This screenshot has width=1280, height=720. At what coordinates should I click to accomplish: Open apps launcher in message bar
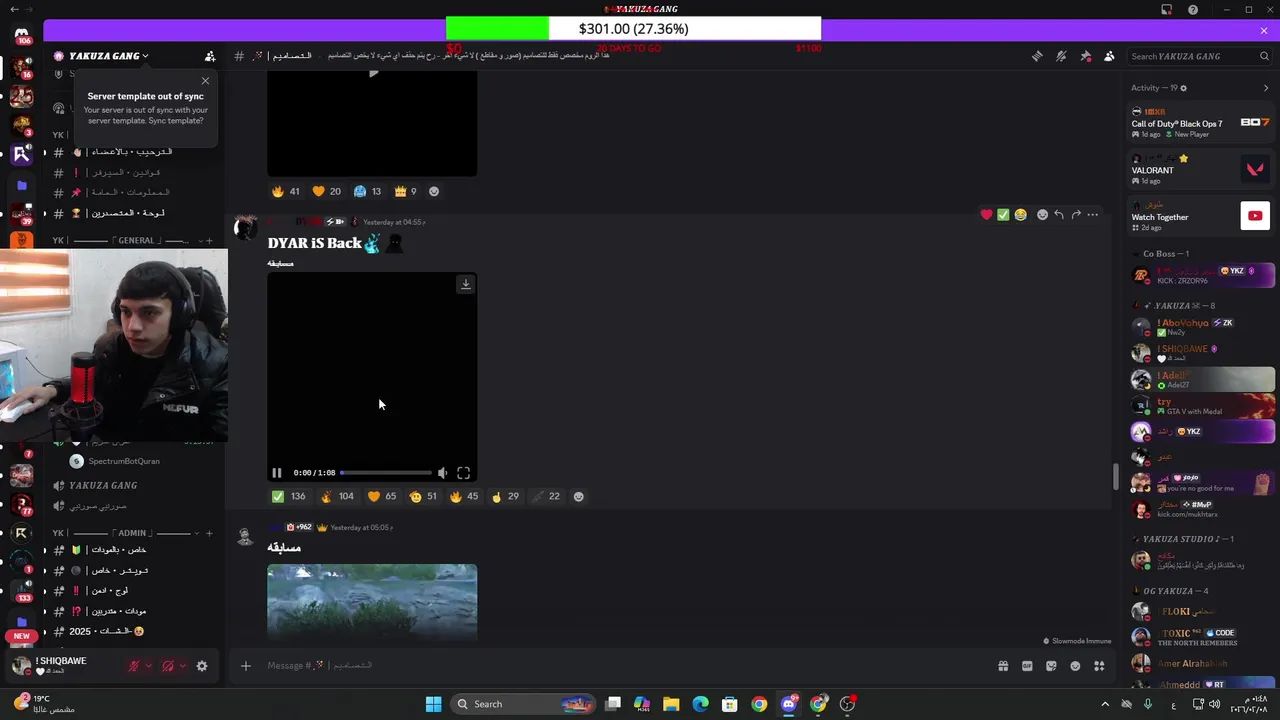[x=1099, y=666]
